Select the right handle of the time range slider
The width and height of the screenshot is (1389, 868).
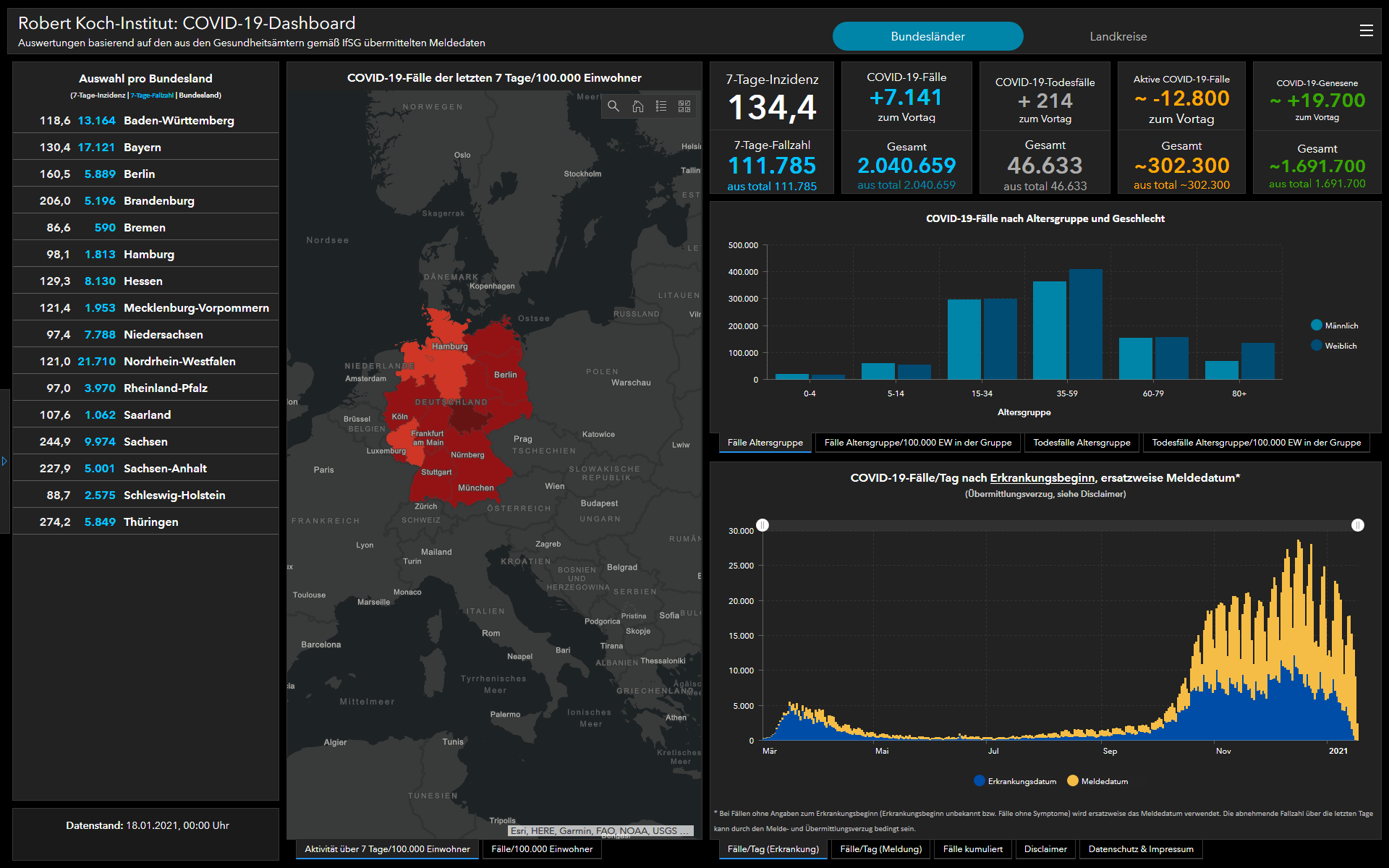1358,525
